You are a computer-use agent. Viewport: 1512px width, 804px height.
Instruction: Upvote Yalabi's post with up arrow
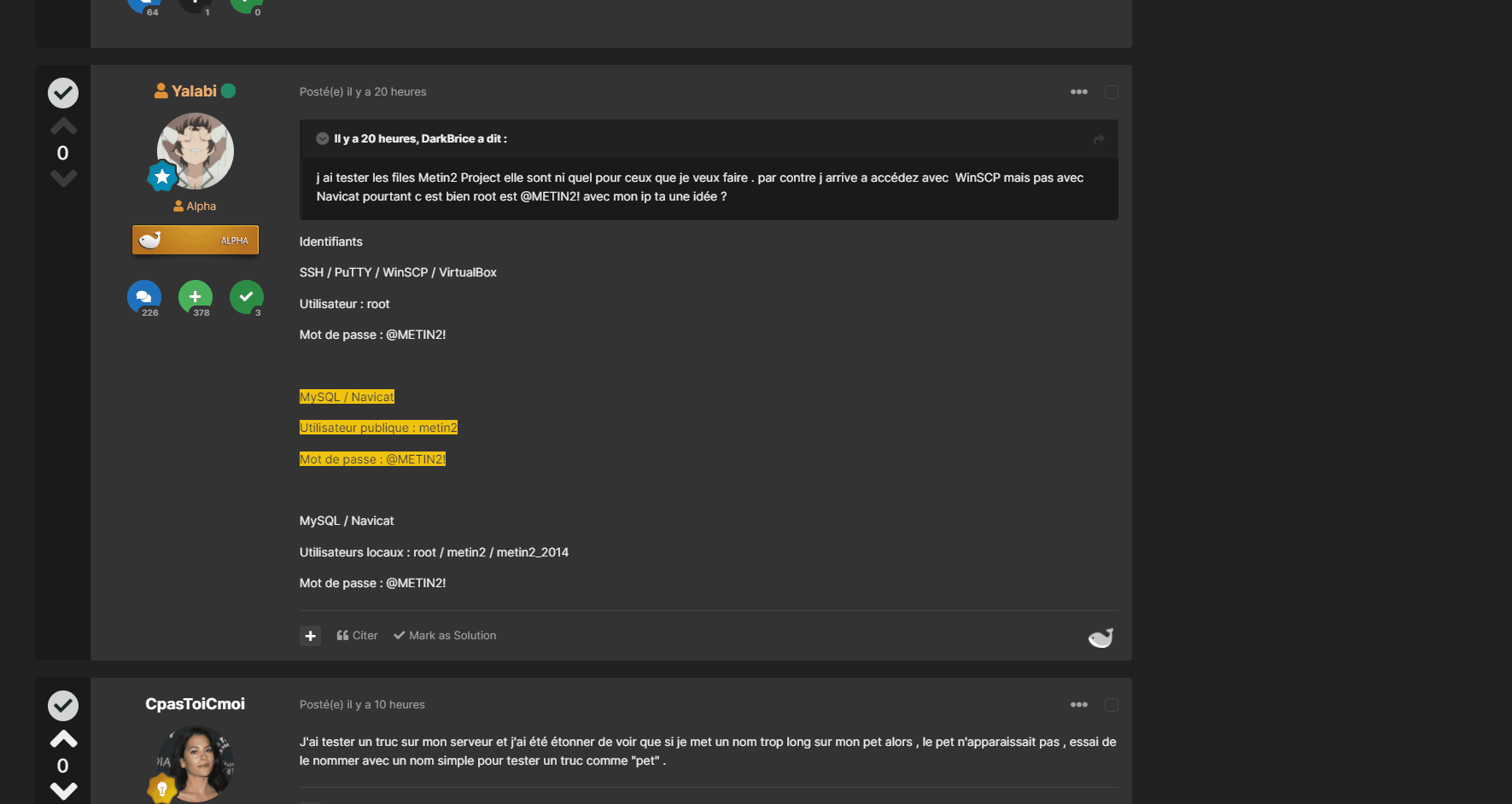coord(63,127)
